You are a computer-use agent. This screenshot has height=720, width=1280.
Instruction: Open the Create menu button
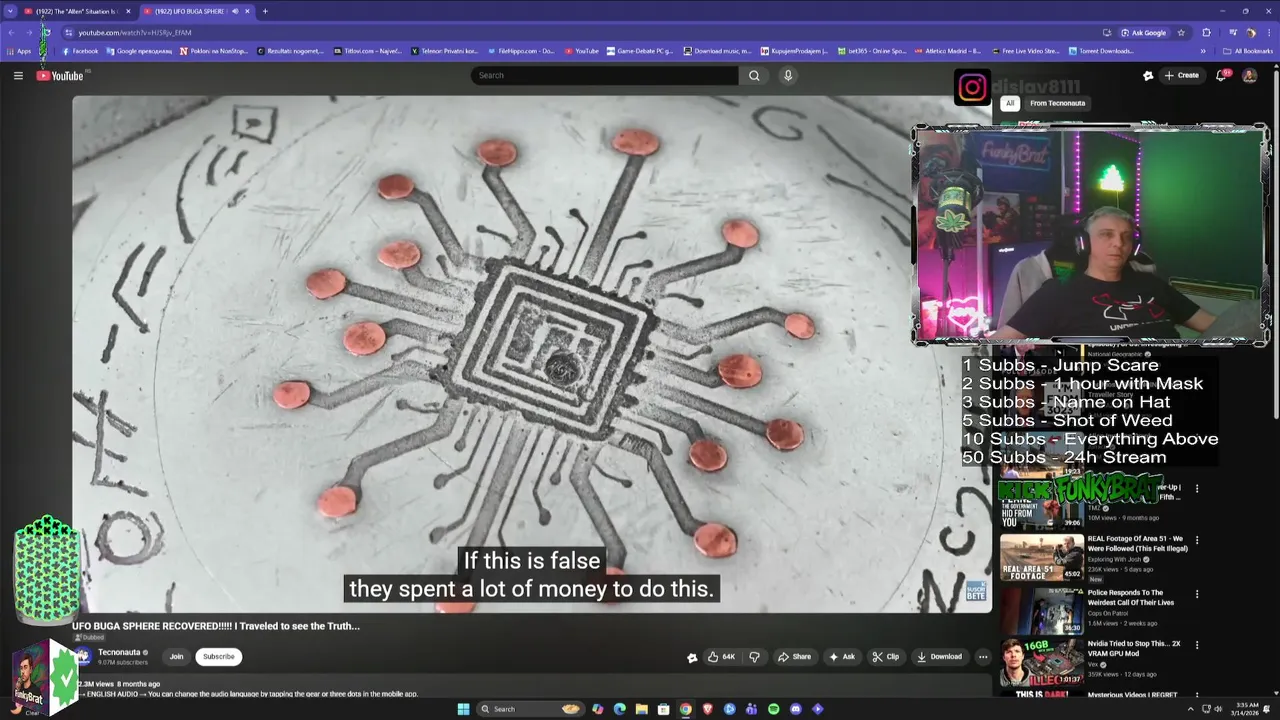pyautogui.click(x=1182, y=75)
